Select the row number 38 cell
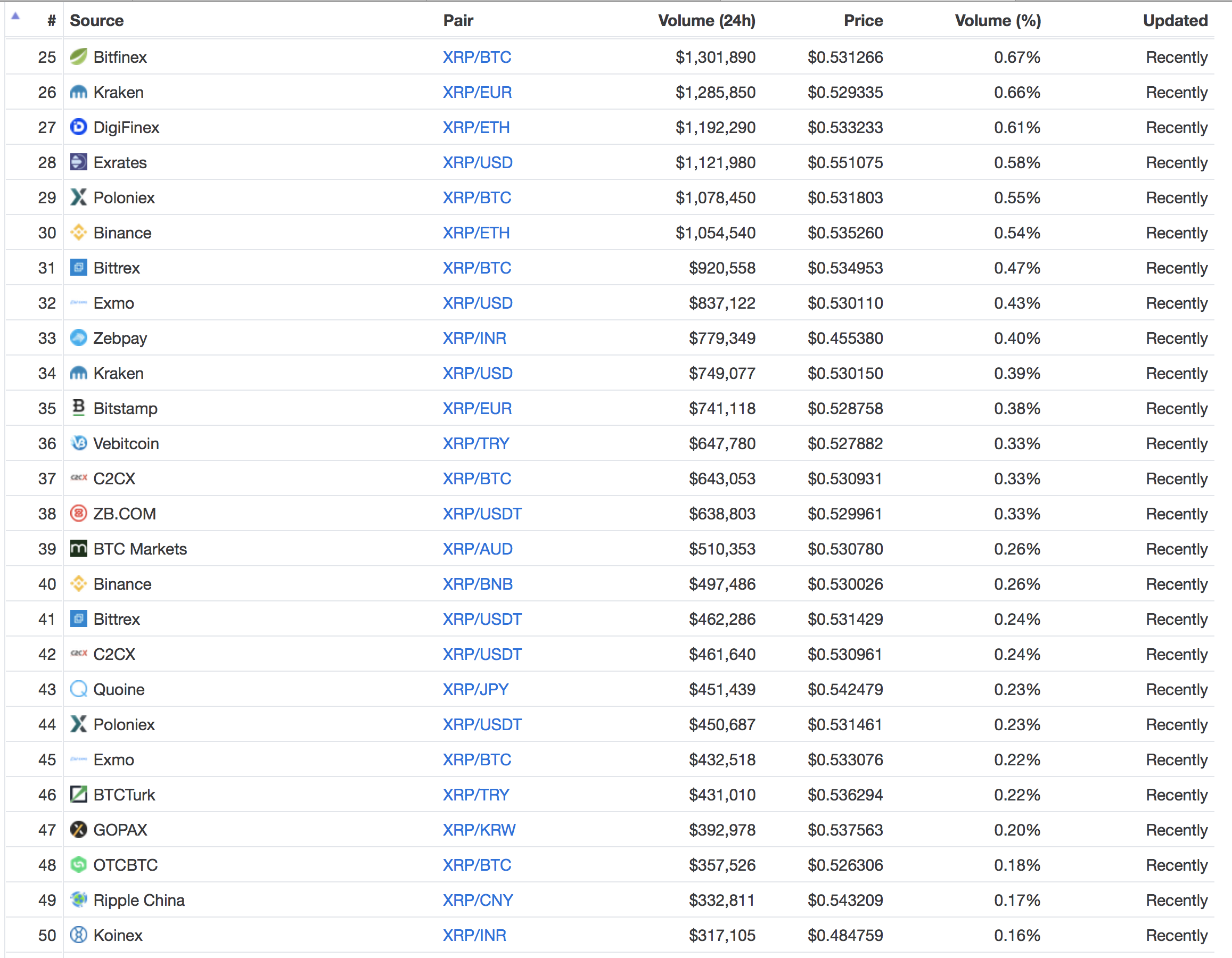Screen dimensions: 1232x958 coord(47,514)
